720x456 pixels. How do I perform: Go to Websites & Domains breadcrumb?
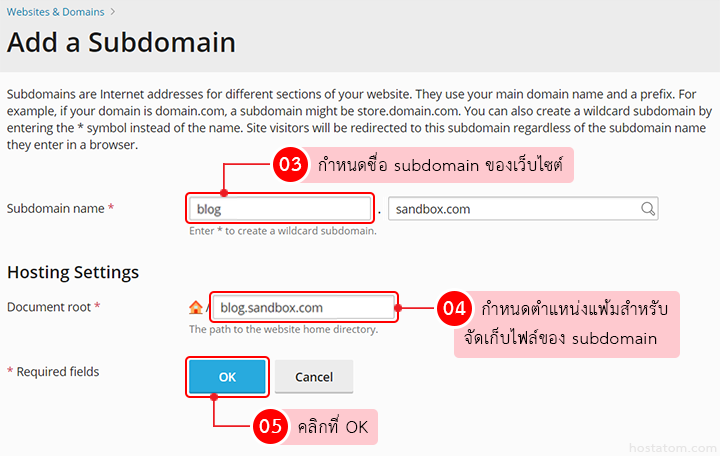point(56,11)
